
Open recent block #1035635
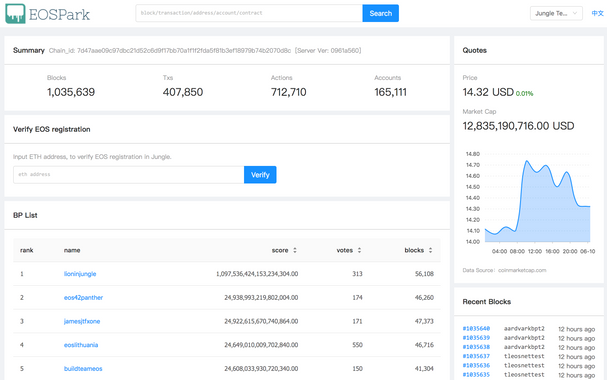point(476,375)
